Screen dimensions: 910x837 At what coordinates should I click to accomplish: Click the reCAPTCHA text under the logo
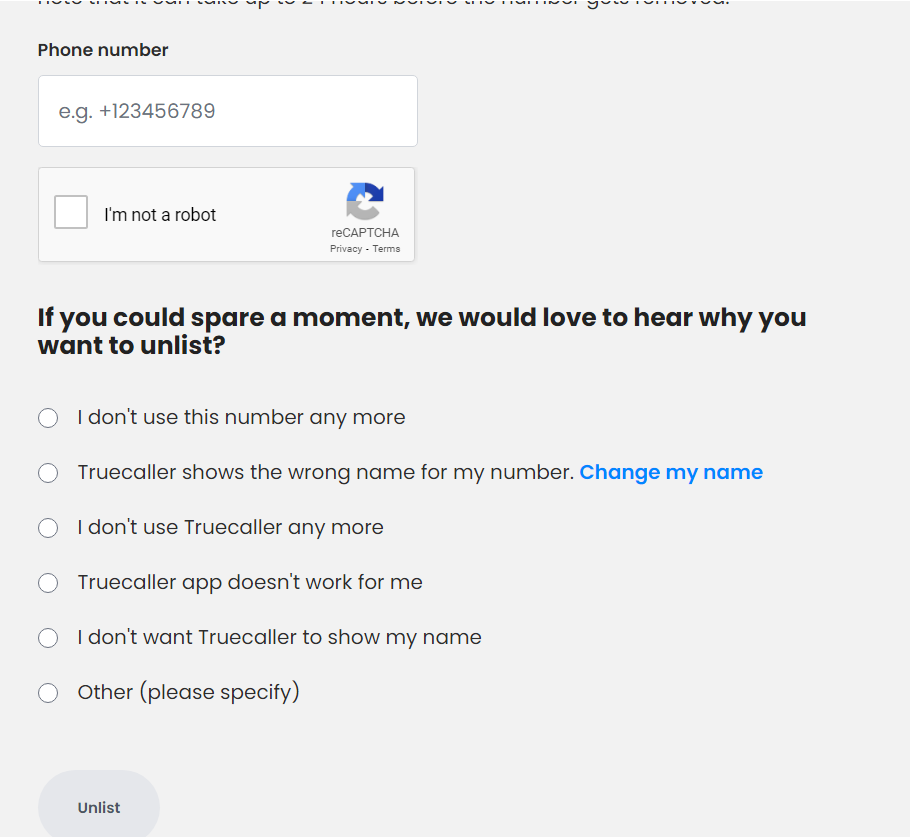pos(365,233)
